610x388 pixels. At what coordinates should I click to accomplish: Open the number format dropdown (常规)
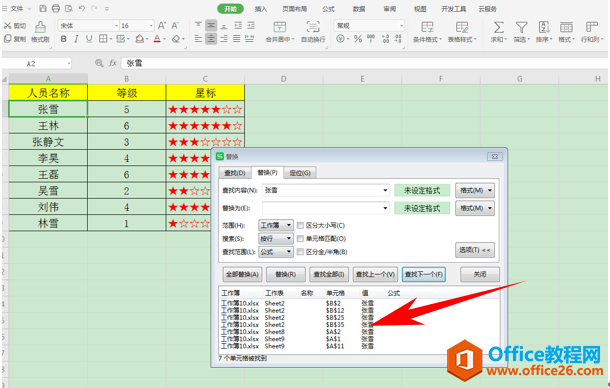point(401,26)
